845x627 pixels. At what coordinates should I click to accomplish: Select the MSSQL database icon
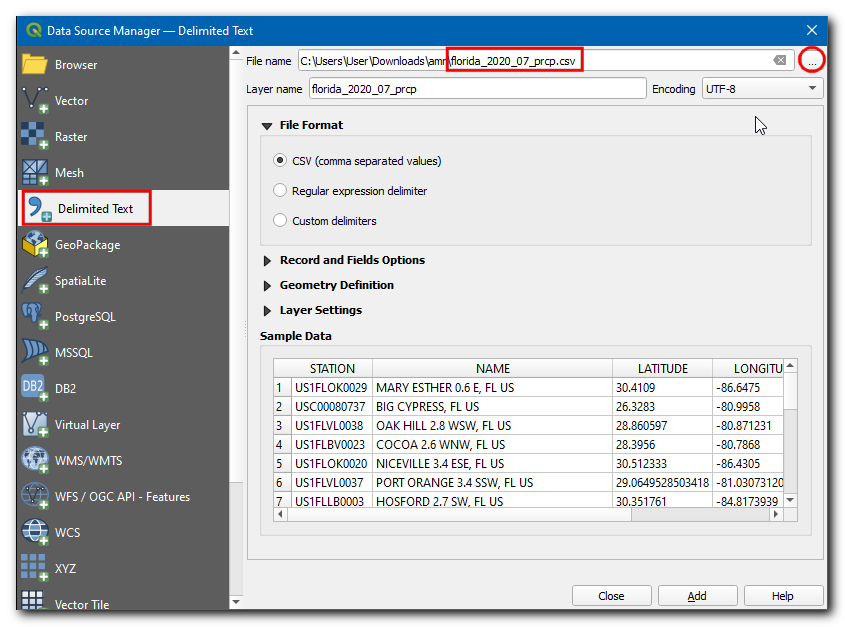(x=35, y=352)
